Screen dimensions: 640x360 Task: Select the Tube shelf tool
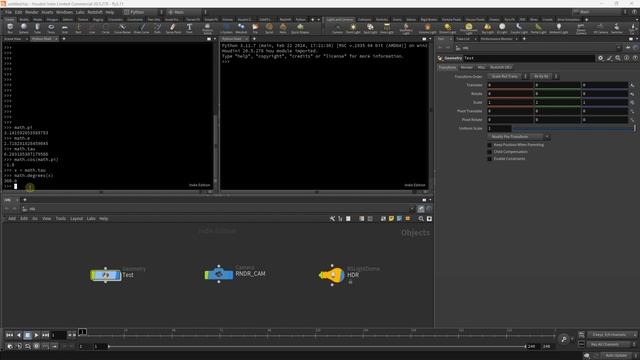pos(37,28)
